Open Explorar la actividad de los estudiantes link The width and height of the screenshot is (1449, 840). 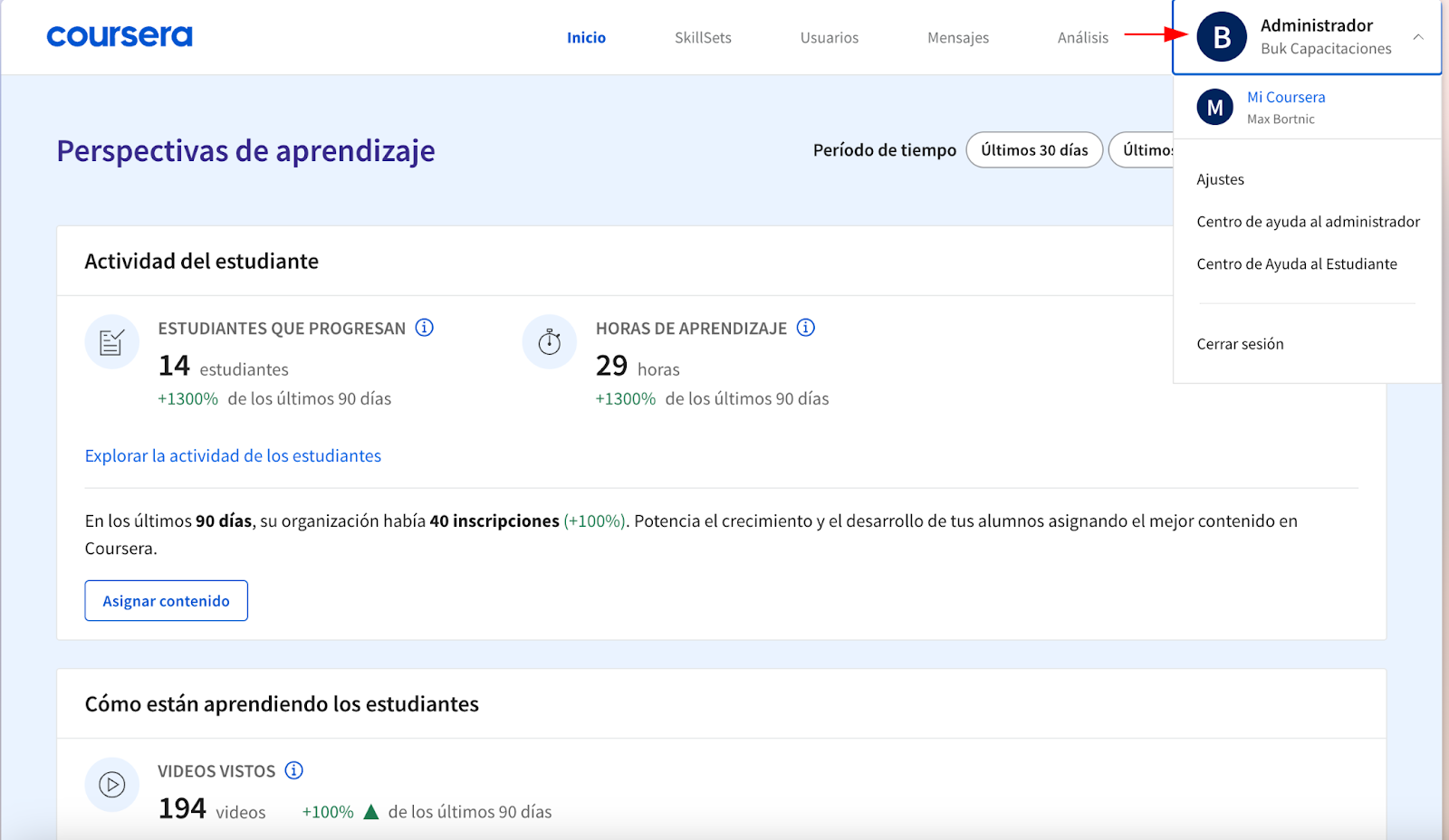click(233, 456)
